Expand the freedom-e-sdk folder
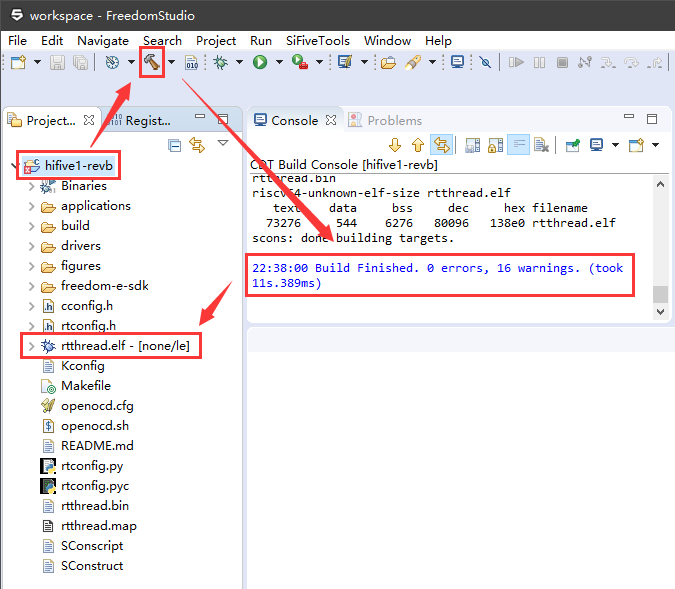 pyautogui.click(x=31, y=286)
